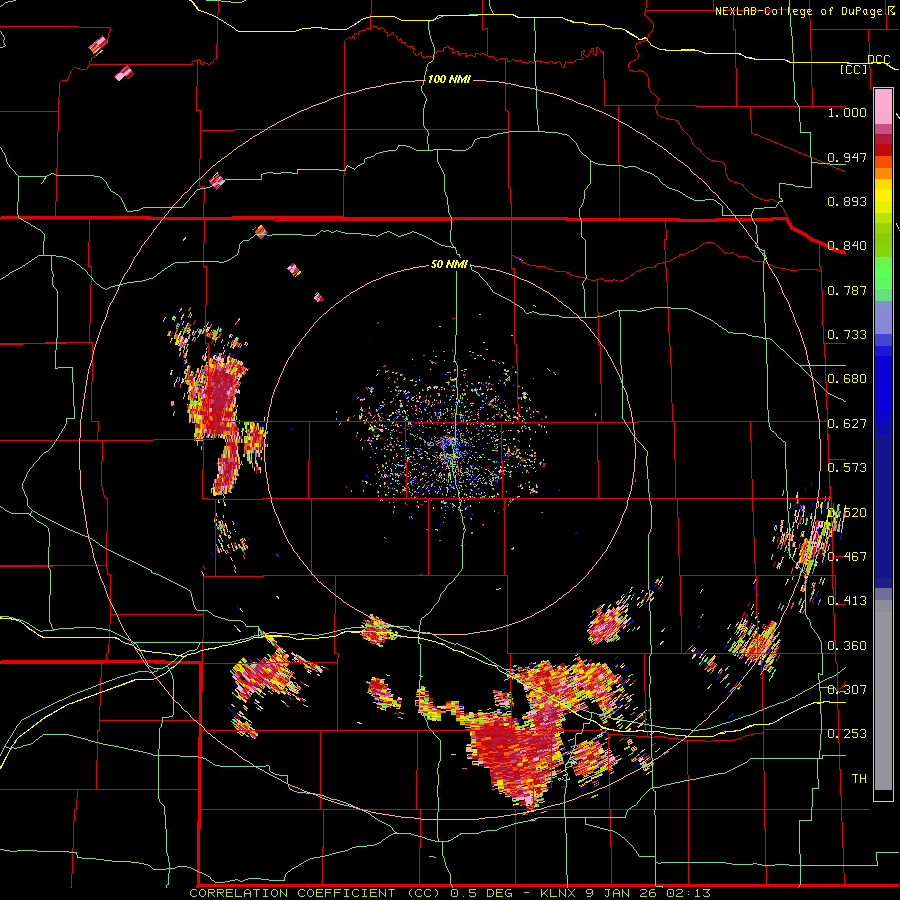This screenshot has width=900, height=900.
Task: Click the bright green segment of the color bar
Action: coord(883,273)
